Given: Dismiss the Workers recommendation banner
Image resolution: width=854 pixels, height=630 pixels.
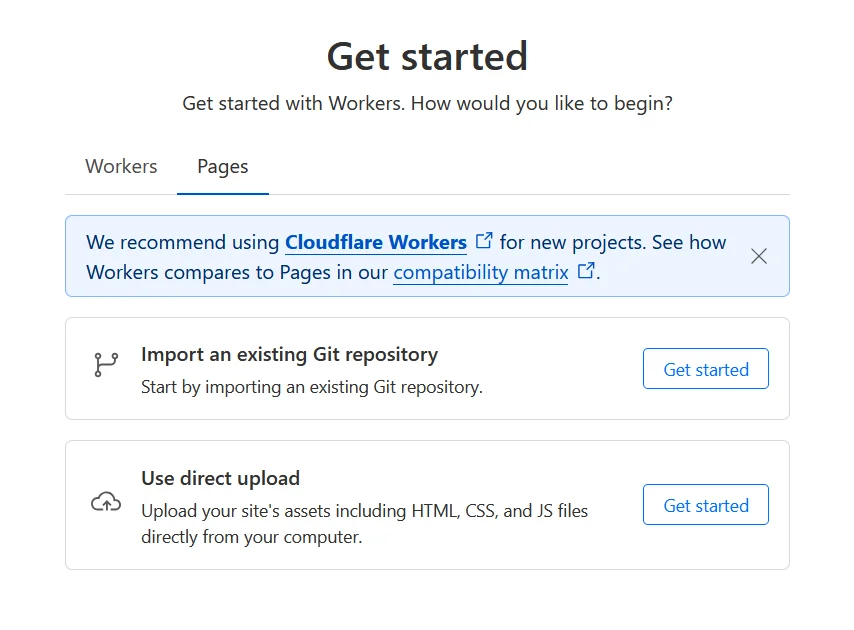Looking at the screenshot, I should tap(759, 256).
